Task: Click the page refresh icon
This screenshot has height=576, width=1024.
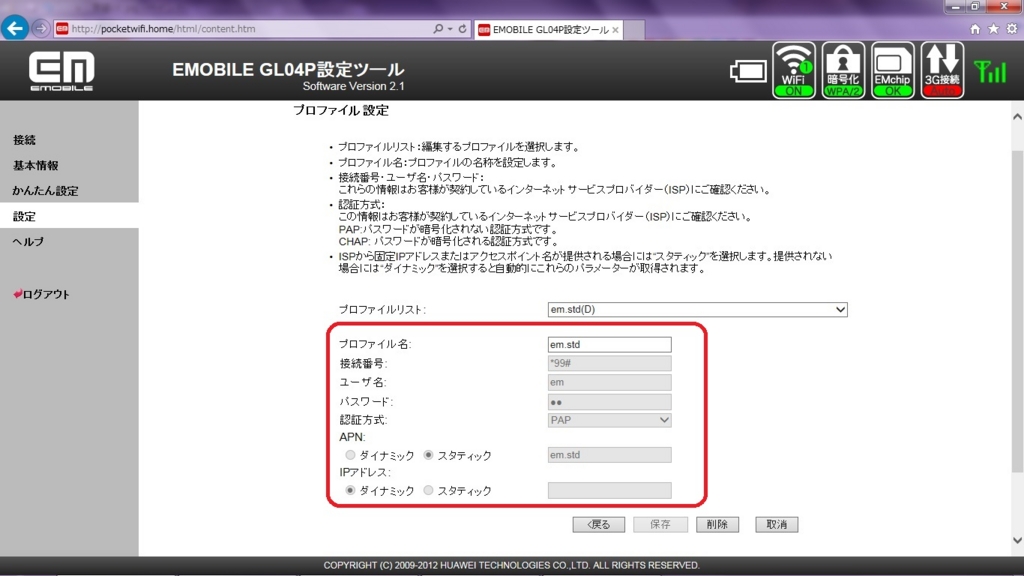Action: (x=462, y=29)
